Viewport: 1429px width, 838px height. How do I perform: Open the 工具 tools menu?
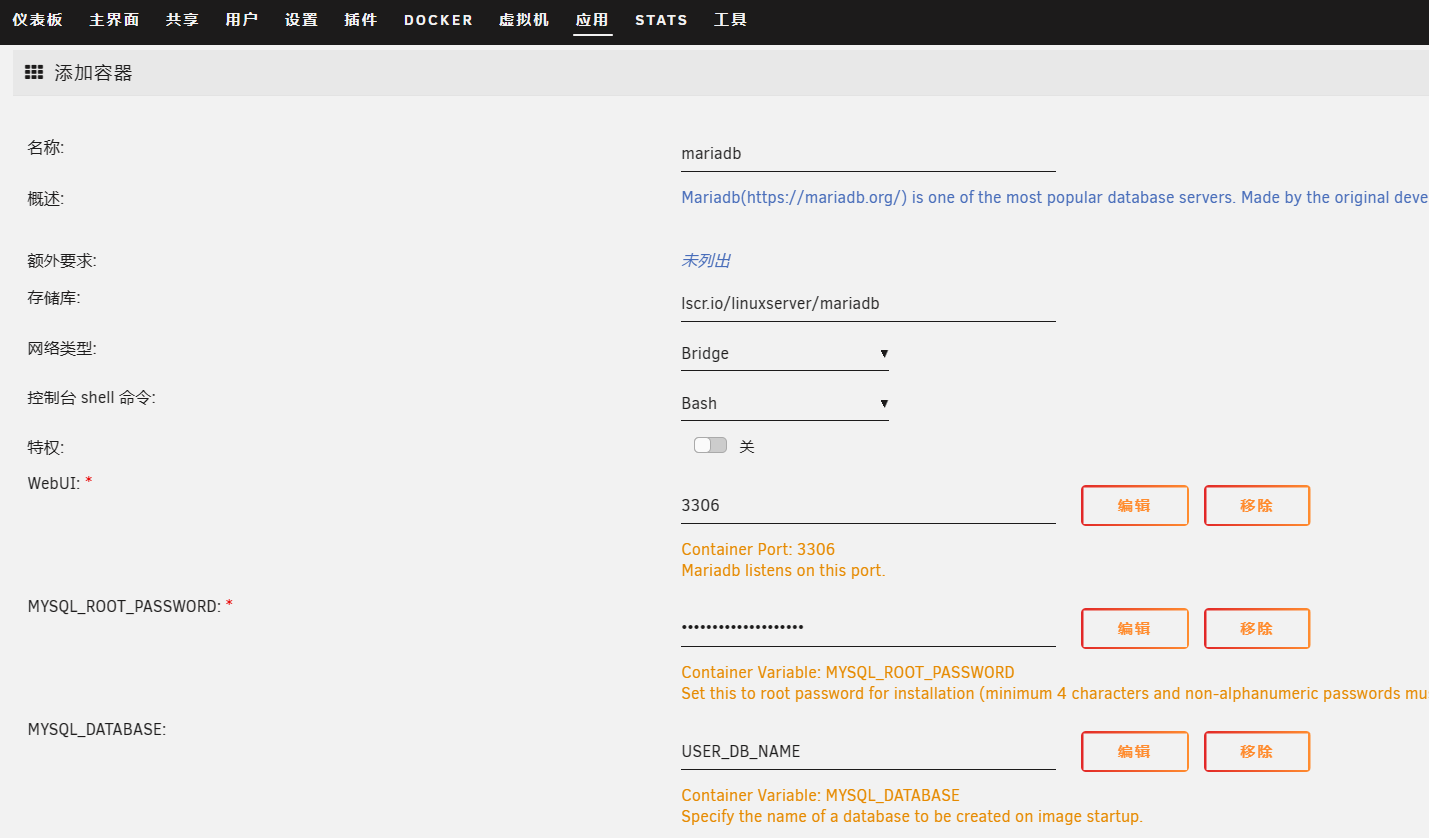tap(730, 20)
